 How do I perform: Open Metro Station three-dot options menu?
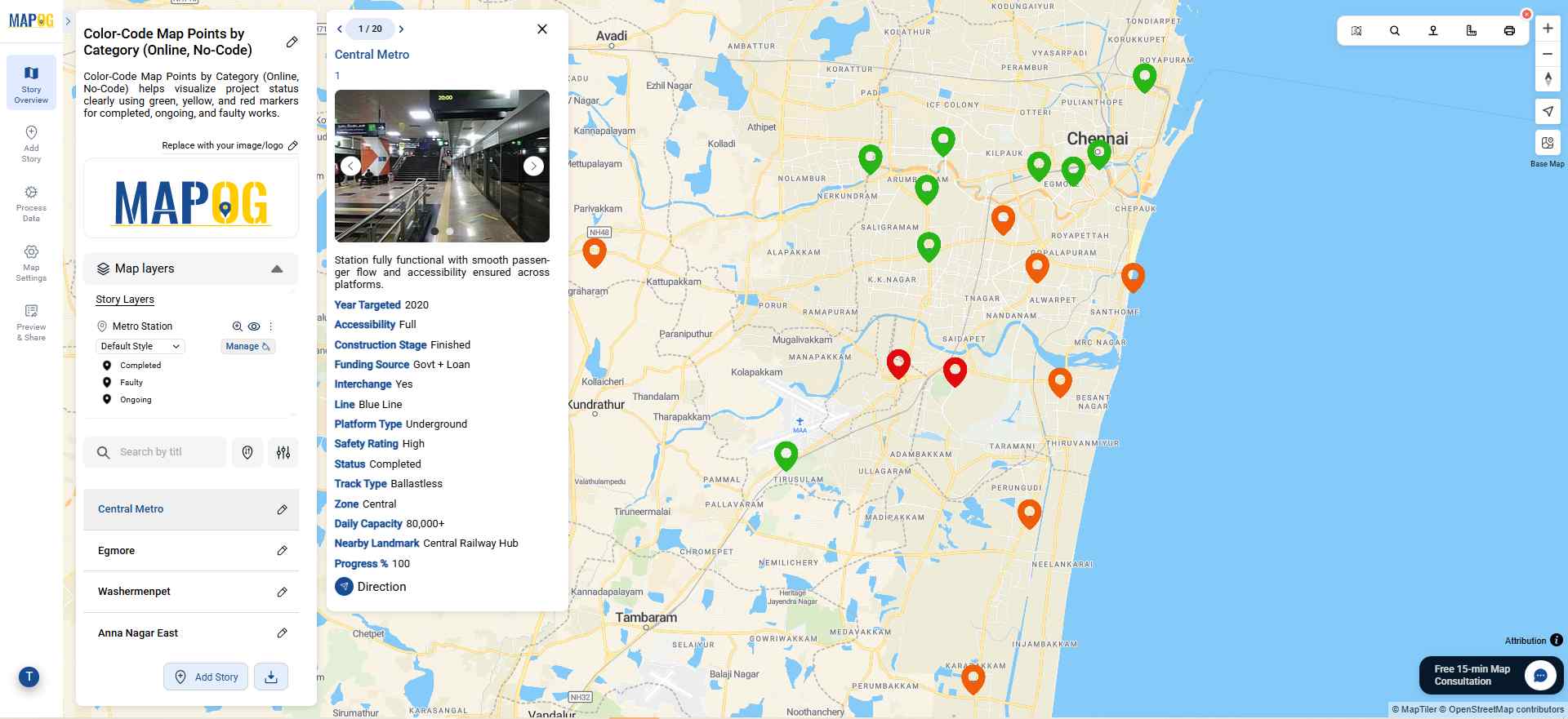[x=271, y=326]
